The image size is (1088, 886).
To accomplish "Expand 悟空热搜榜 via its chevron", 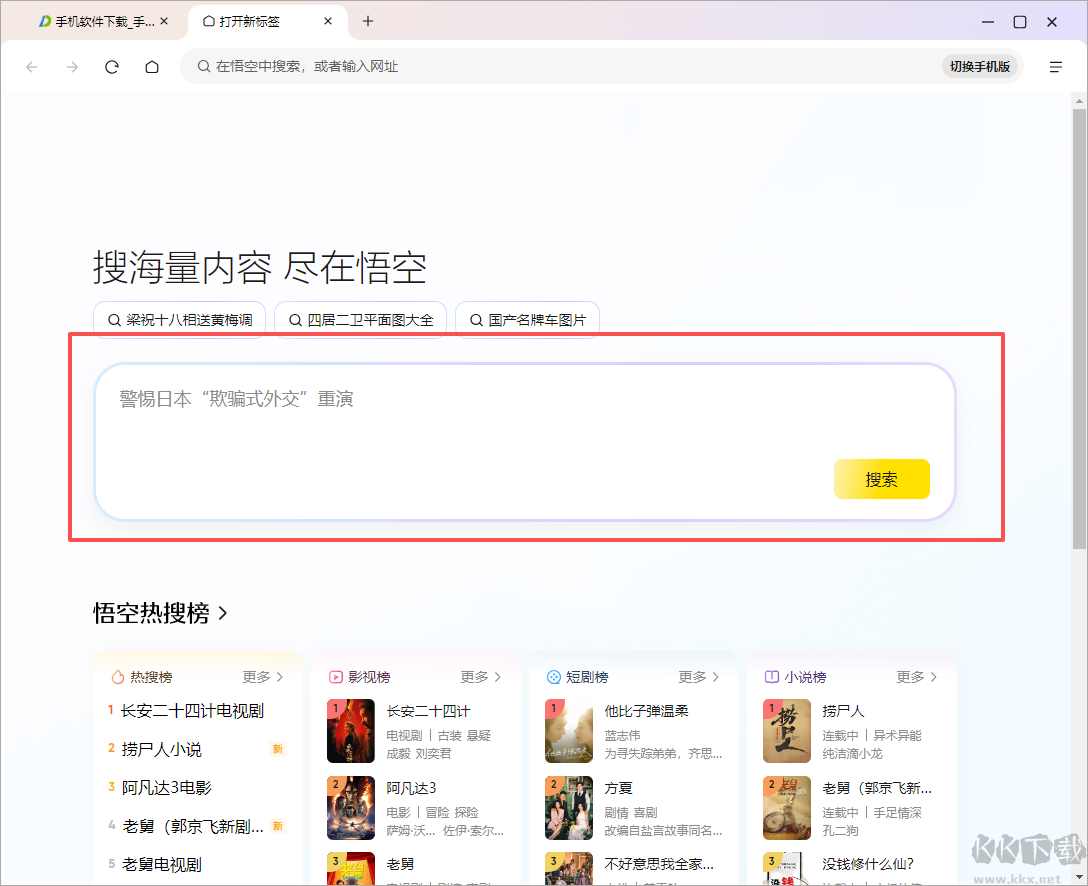I will pyautogui.click(x=223, y=614).
